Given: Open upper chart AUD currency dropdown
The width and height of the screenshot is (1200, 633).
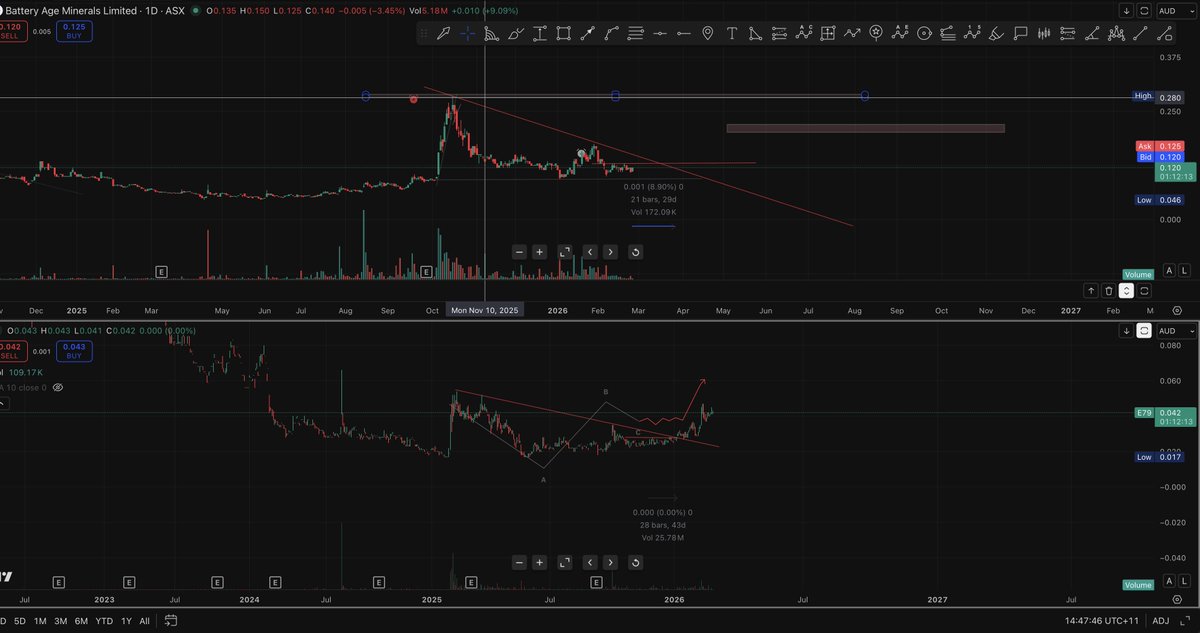Looking at the screenshot, I should click(x=1175, y=9).
